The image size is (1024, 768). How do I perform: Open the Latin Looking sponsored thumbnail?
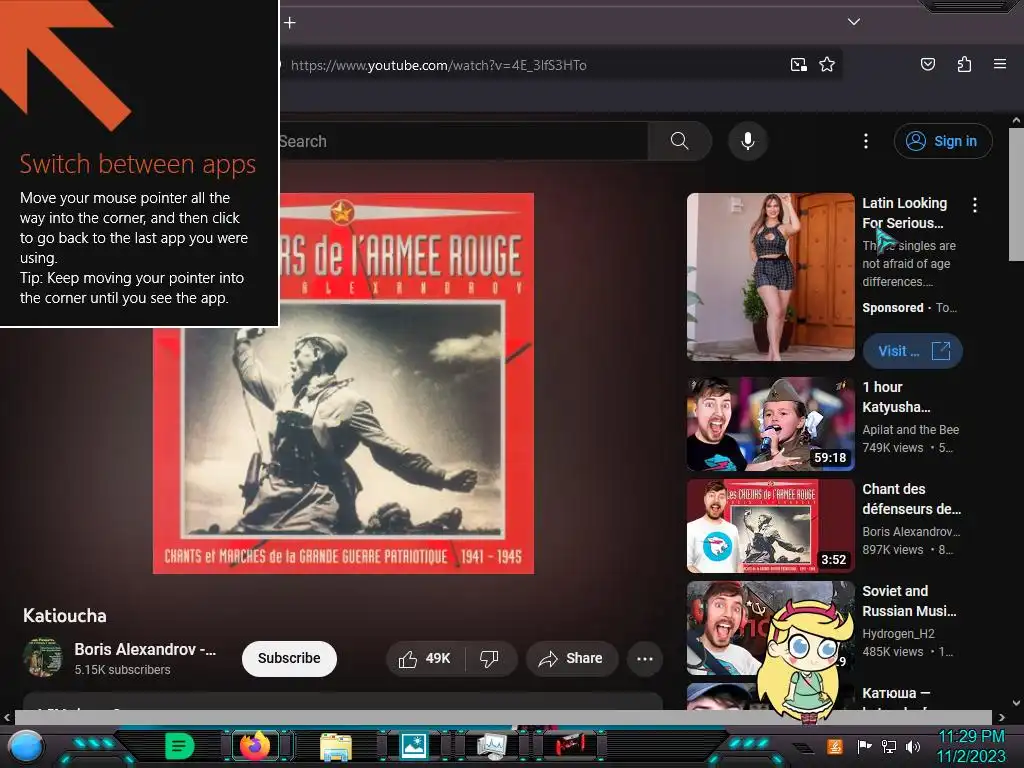pyautogui.click(x=771, y=277)
